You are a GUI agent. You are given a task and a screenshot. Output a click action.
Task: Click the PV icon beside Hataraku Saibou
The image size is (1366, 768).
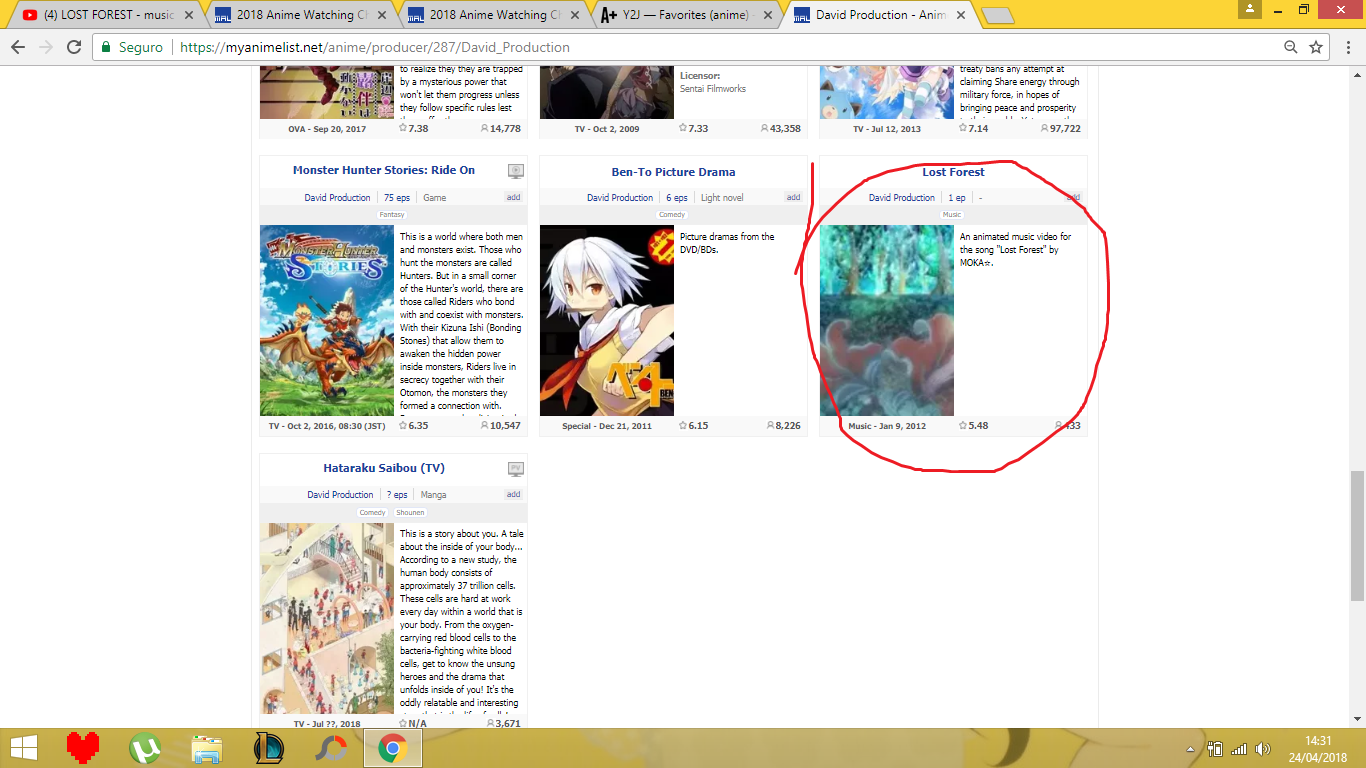(x=515, y=468)
